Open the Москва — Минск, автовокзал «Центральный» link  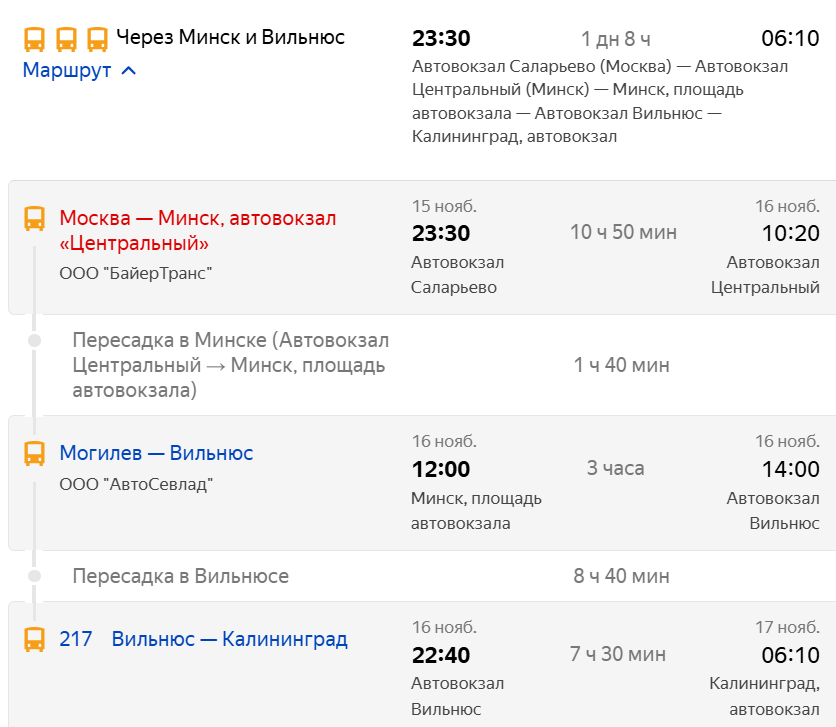[x=198, y=231]
